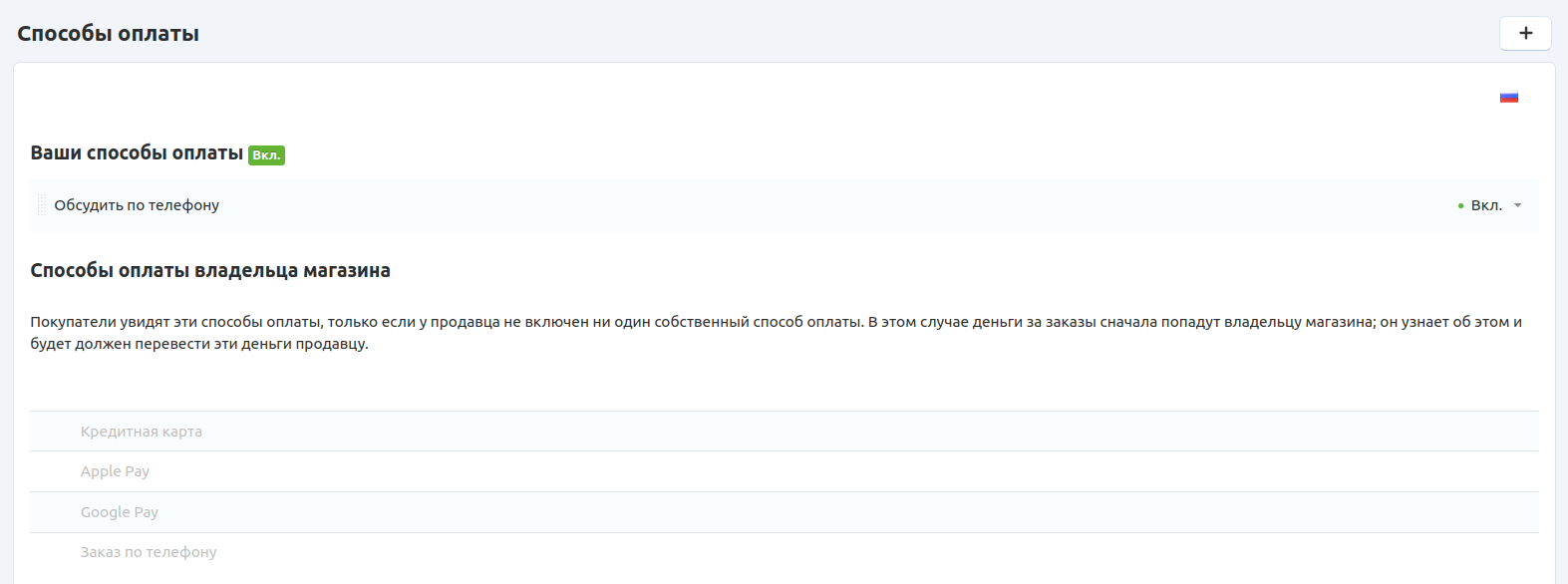
Task: Select the Кредитная карта row
Action: pyautogui.click(x=142, y=432)
